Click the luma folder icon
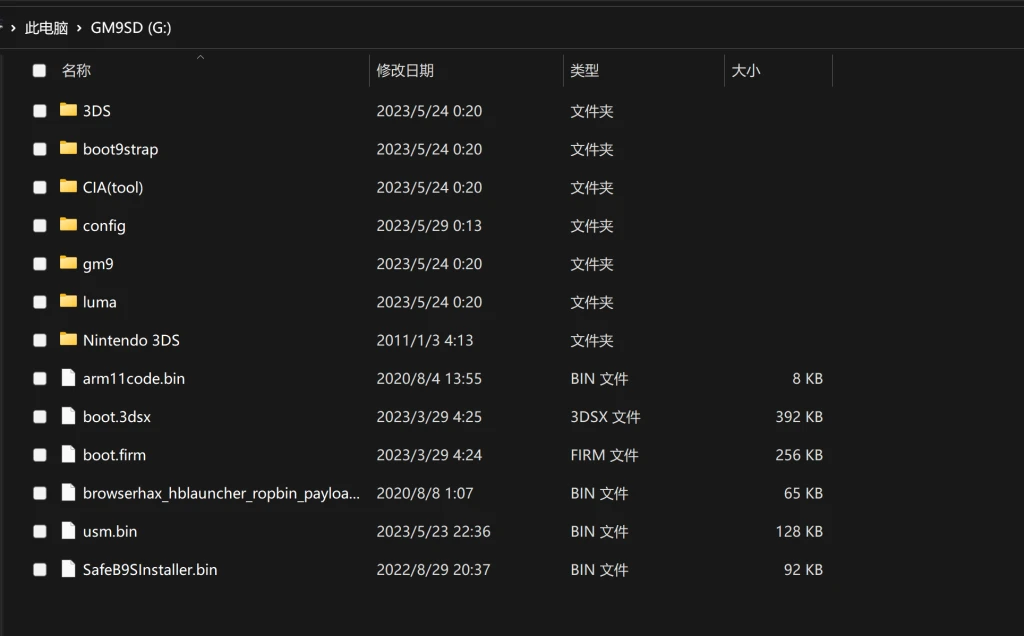The width and height of the screenshot is (1024, 636). [68, 301]
